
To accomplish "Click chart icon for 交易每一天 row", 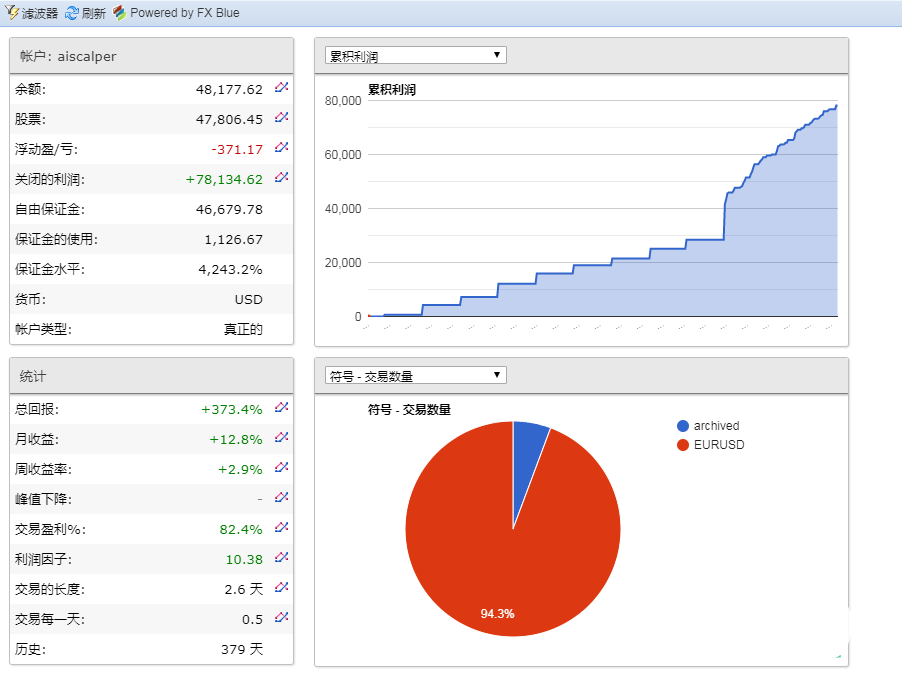I will [281, 617].
